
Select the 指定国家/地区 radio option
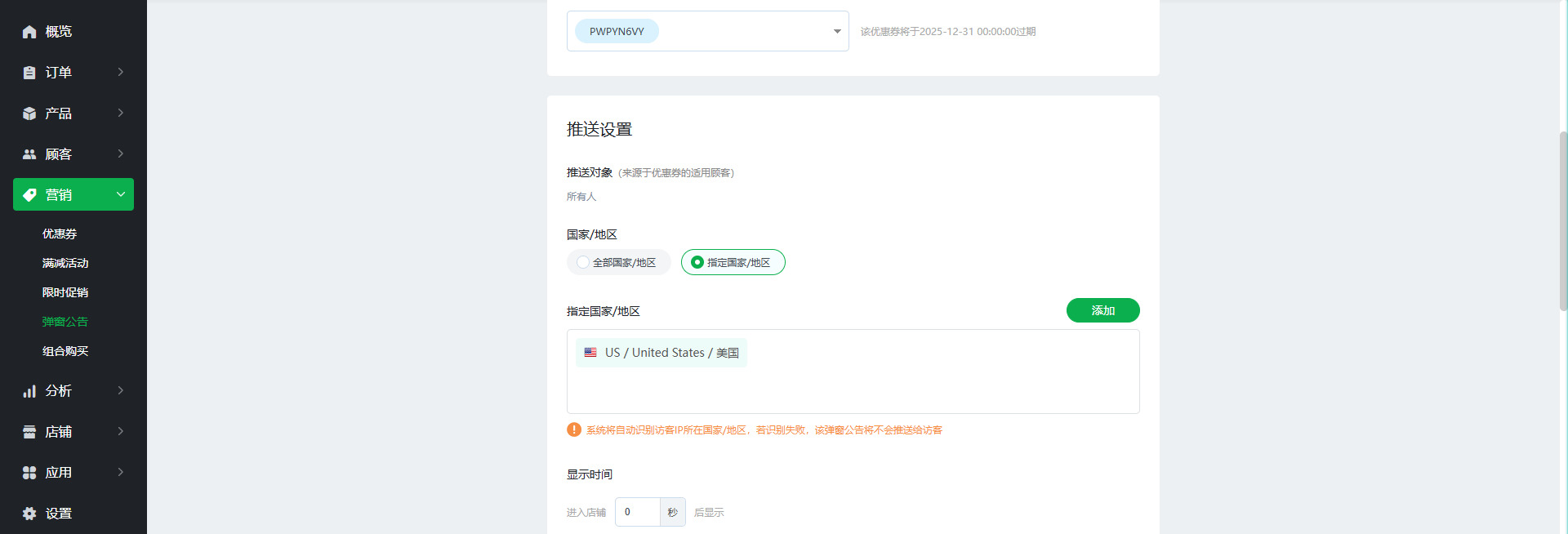click(x=697, y=262)
